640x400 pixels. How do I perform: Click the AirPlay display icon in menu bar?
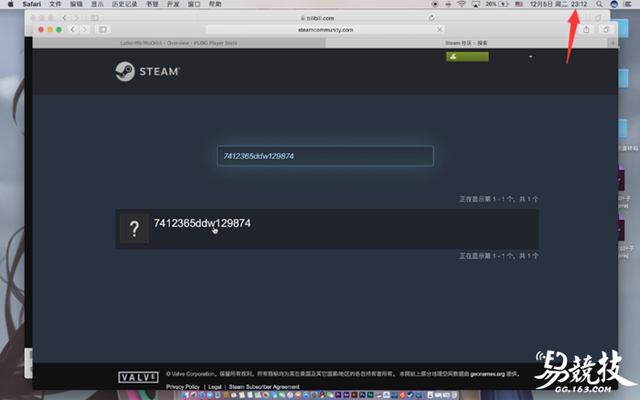coord(476,4)
